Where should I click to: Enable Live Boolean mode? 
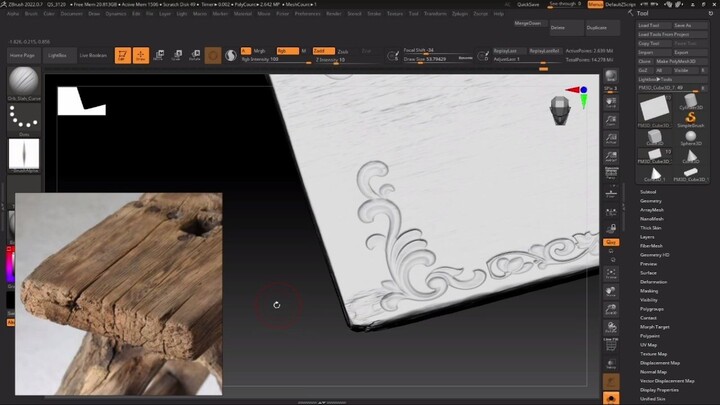coord(93,55)
